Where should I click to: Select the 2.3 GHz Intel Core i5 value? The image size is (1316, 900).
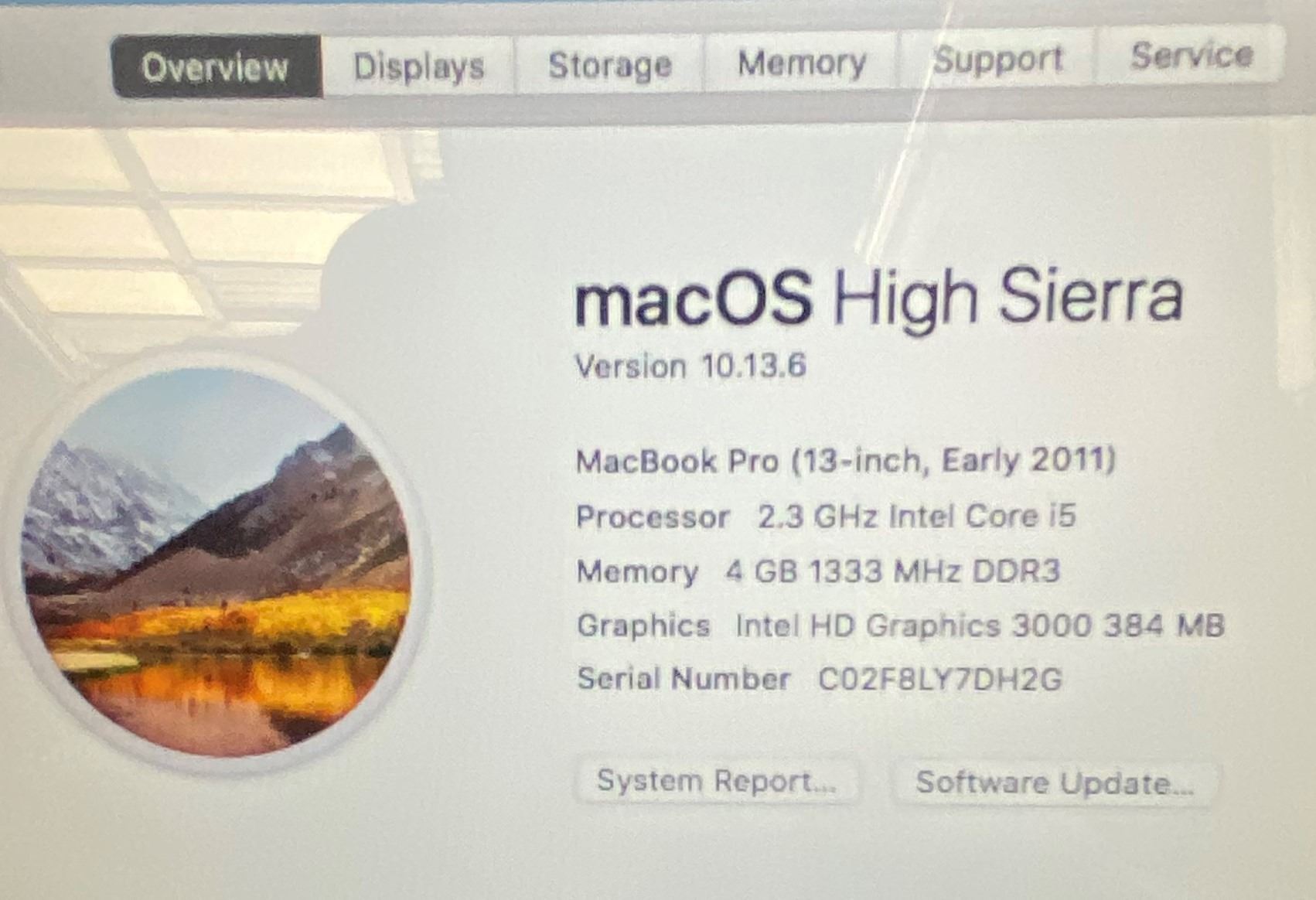pos(916,516)
